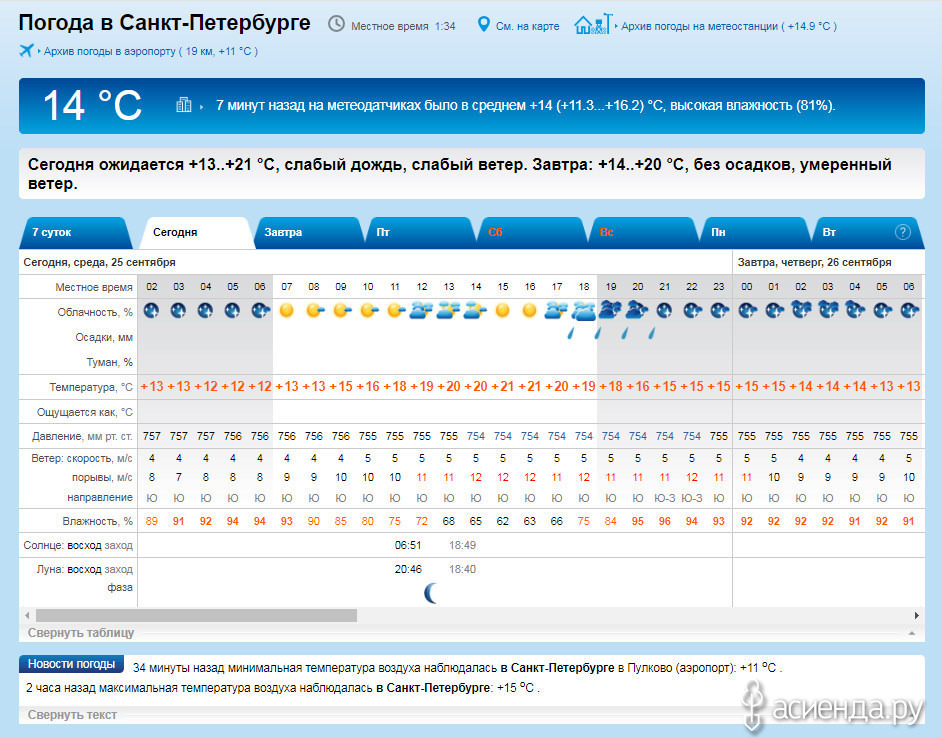Screen dimensions: 942x737
Task: Click moonset time 18:40
Action: click(x=462, y=569)
